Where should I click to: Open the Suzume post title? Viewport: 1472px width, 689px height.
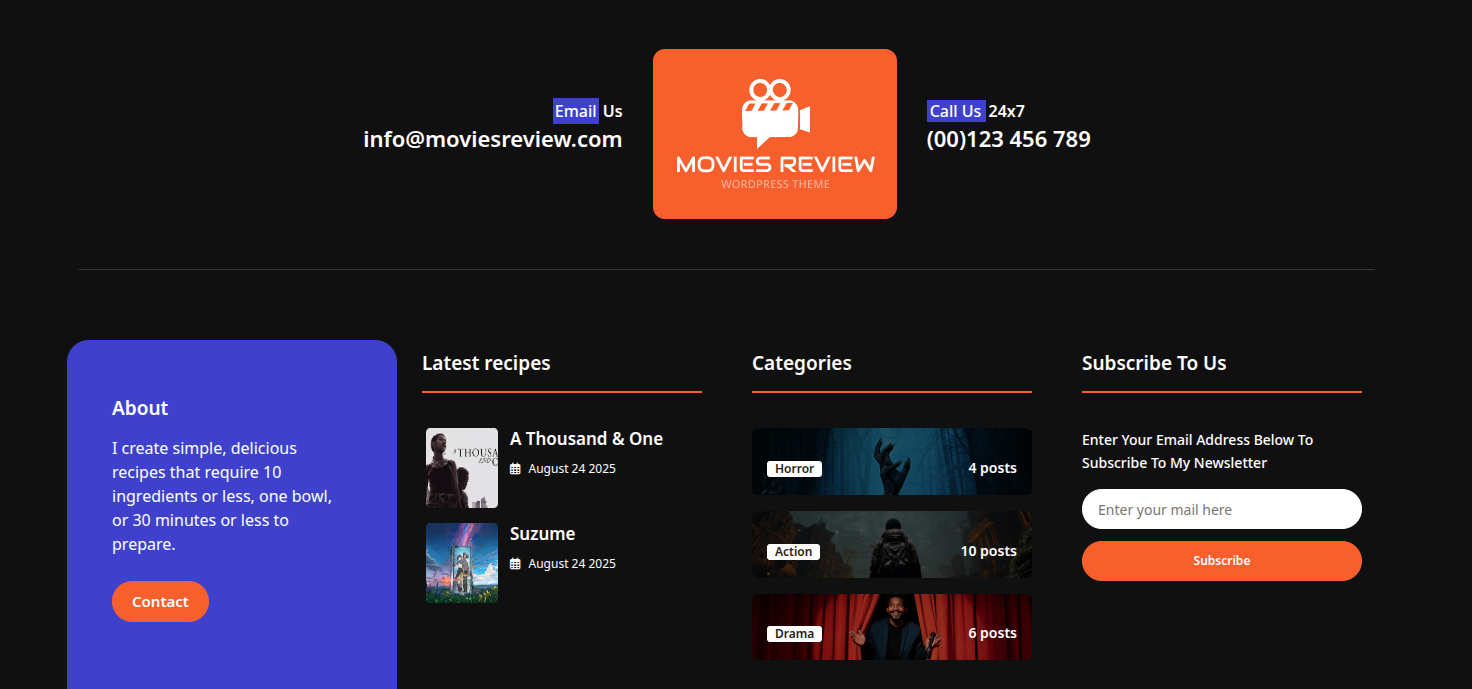click(542, 534)
